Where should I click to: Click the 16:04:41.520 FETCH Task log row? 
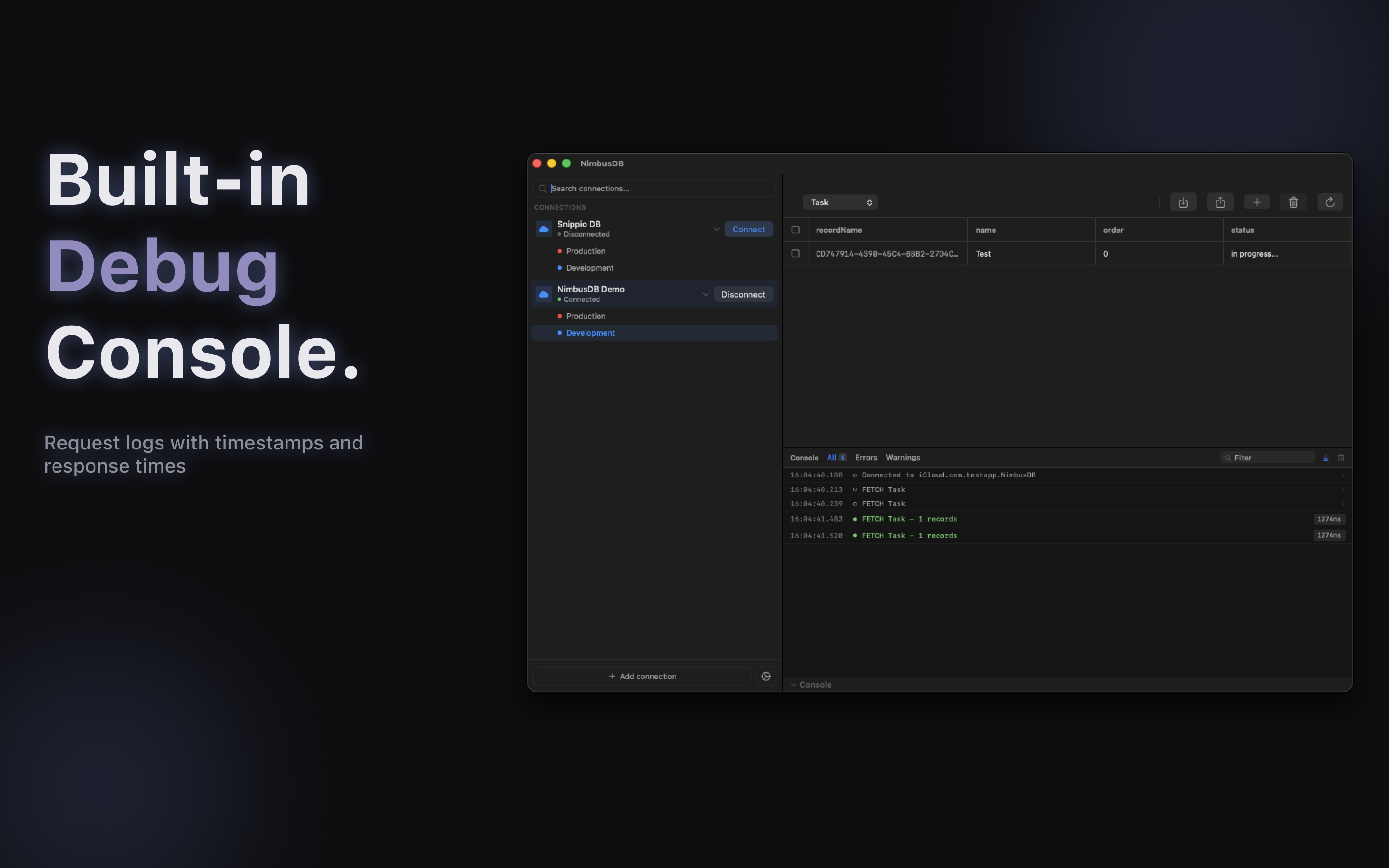(x=1068, y=535)
